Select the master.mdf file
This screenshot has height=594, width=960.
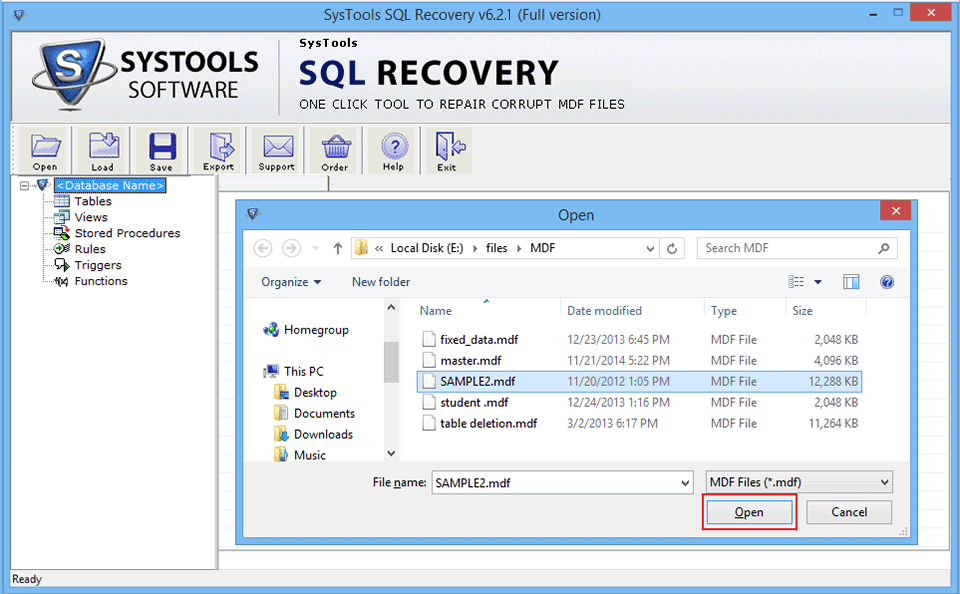tap(470, 360)
